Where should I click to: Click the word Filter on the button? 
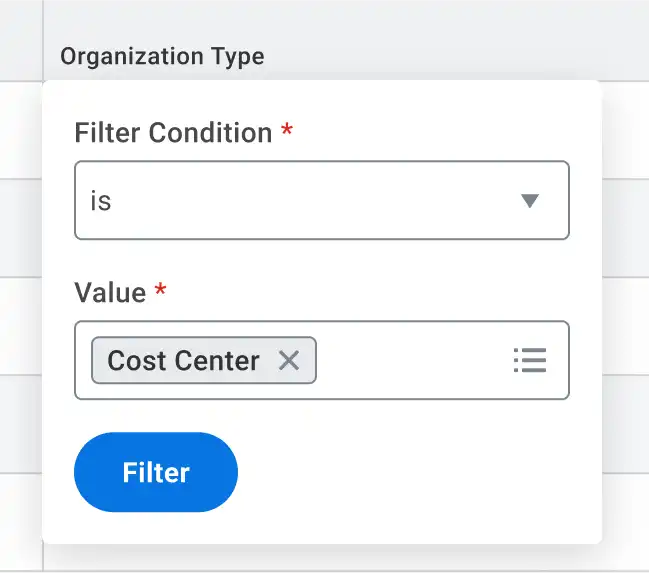[156, 472]
